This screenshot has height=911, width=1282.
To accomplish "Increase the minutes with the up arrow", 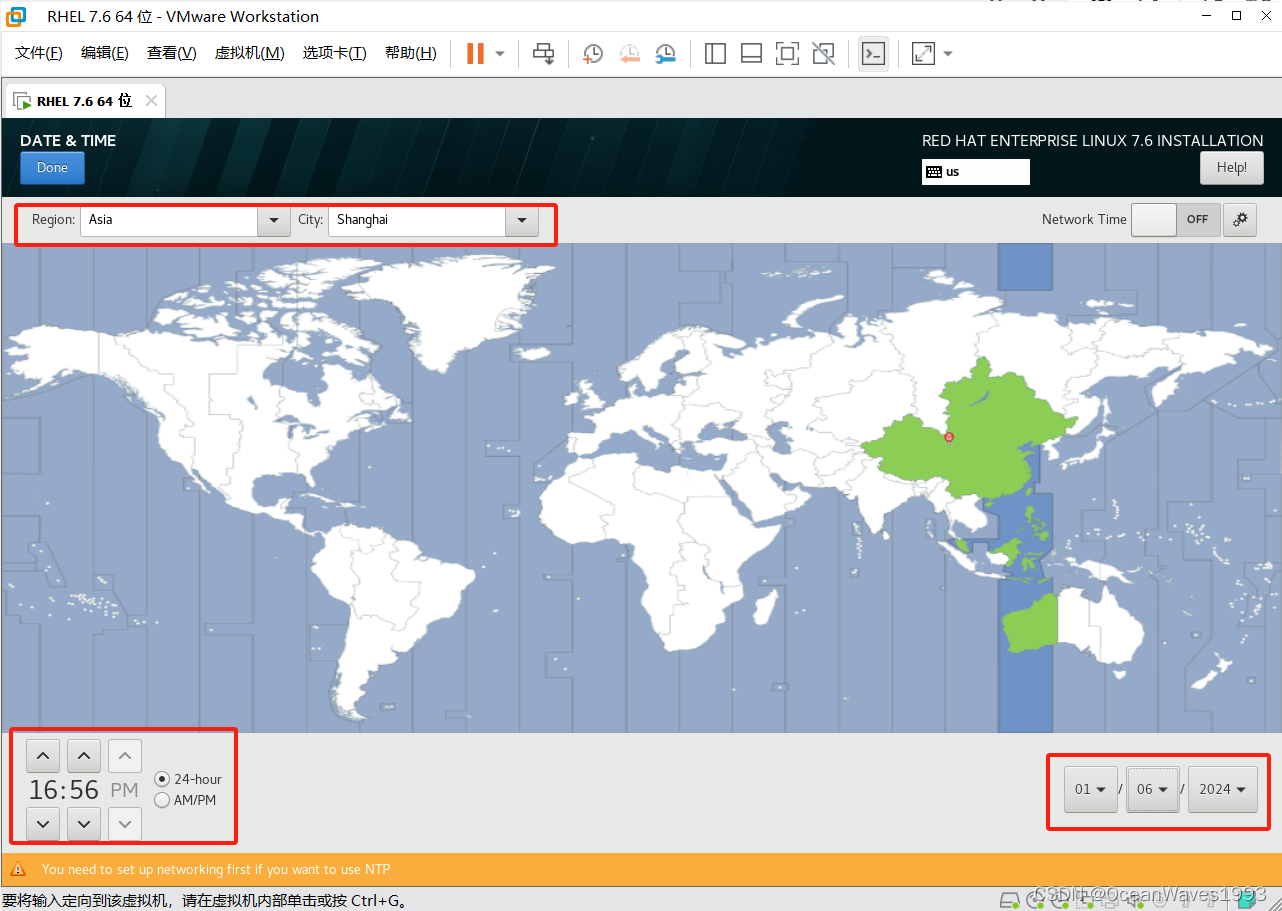I will pyautogui.click(x=84, y=756).
